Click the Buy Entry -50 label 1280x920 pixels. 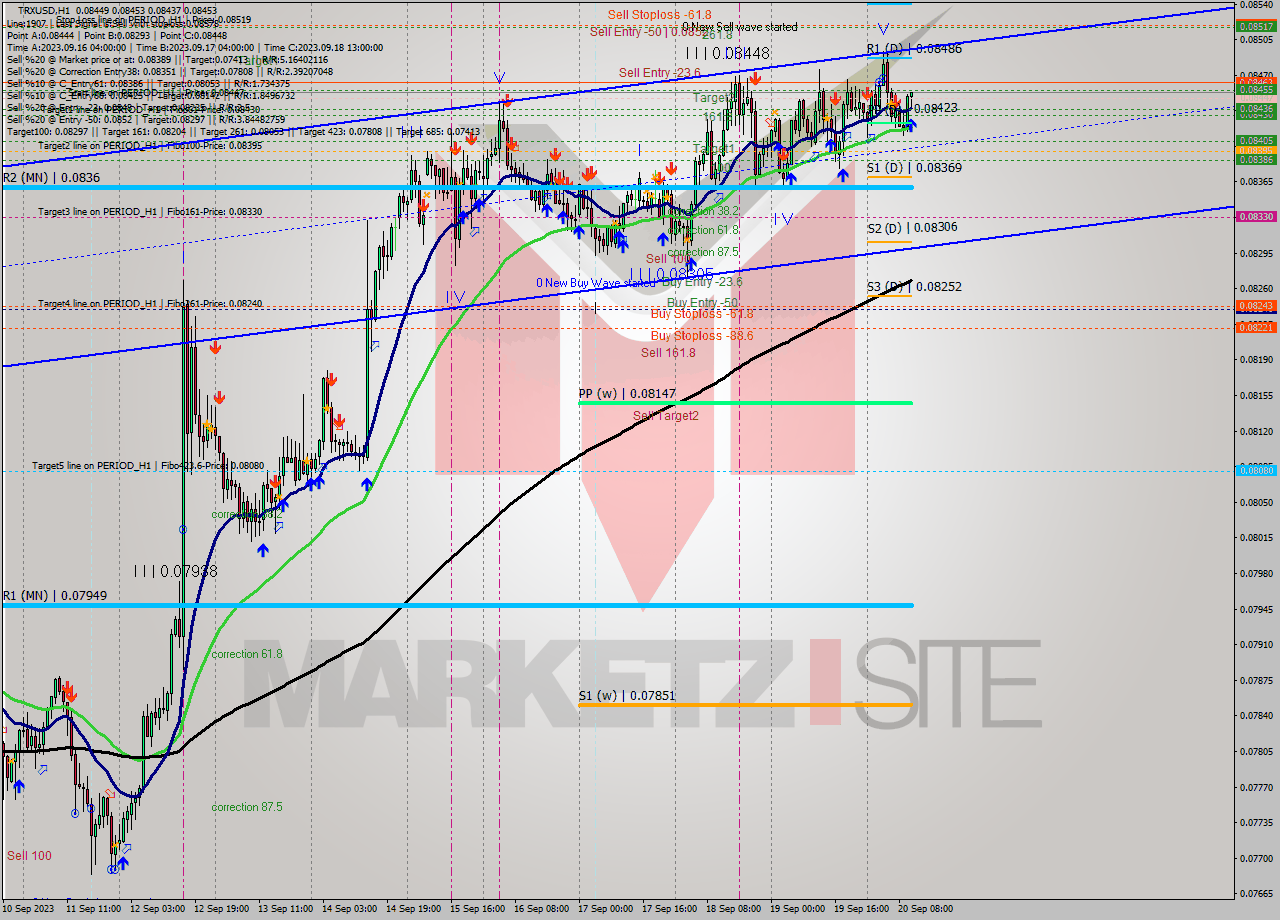pyautogui.click(x=702, y=302)
